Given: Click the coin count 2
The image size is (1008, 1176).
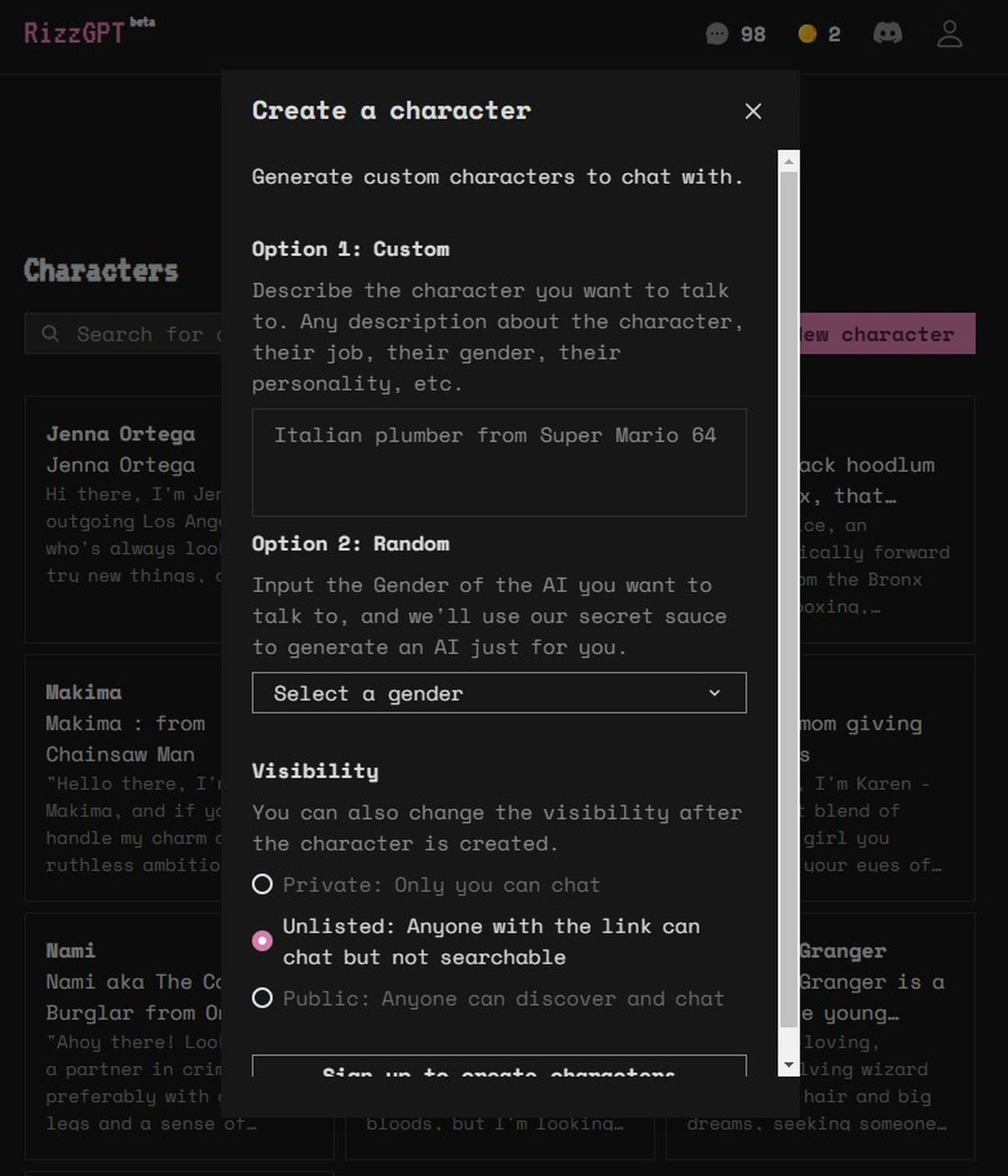Looking at the screenshot, I should pos(834,34).
